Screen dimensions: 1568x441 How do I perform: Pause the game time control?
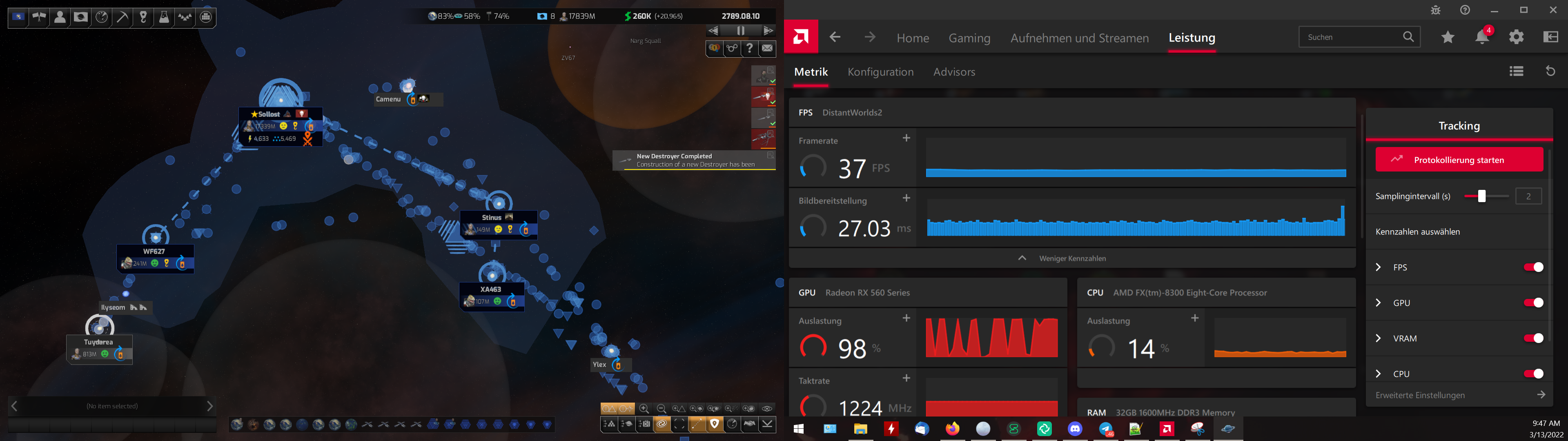point(741,31)
